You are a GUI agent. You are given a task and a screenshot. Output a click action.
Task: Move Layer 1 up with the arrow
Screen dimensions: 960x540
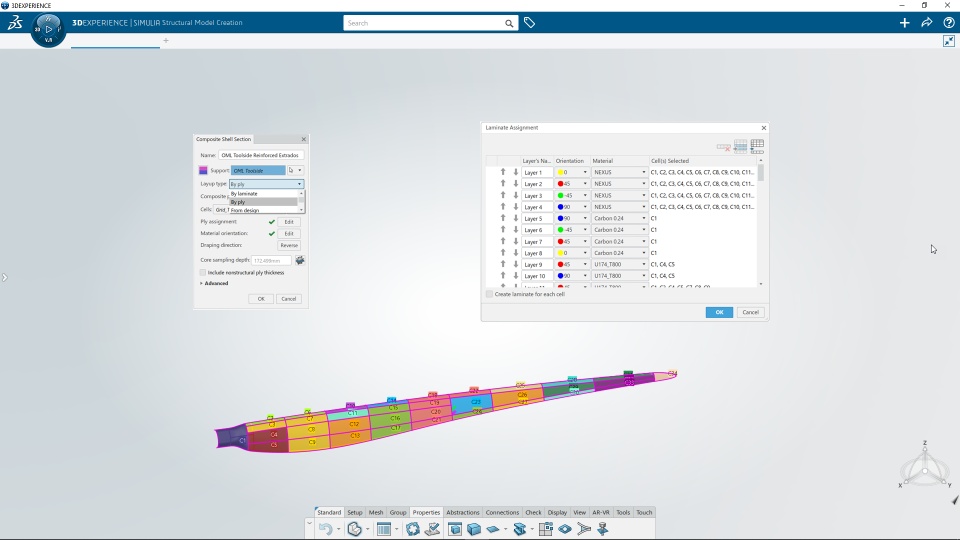(x=503, y=172)
